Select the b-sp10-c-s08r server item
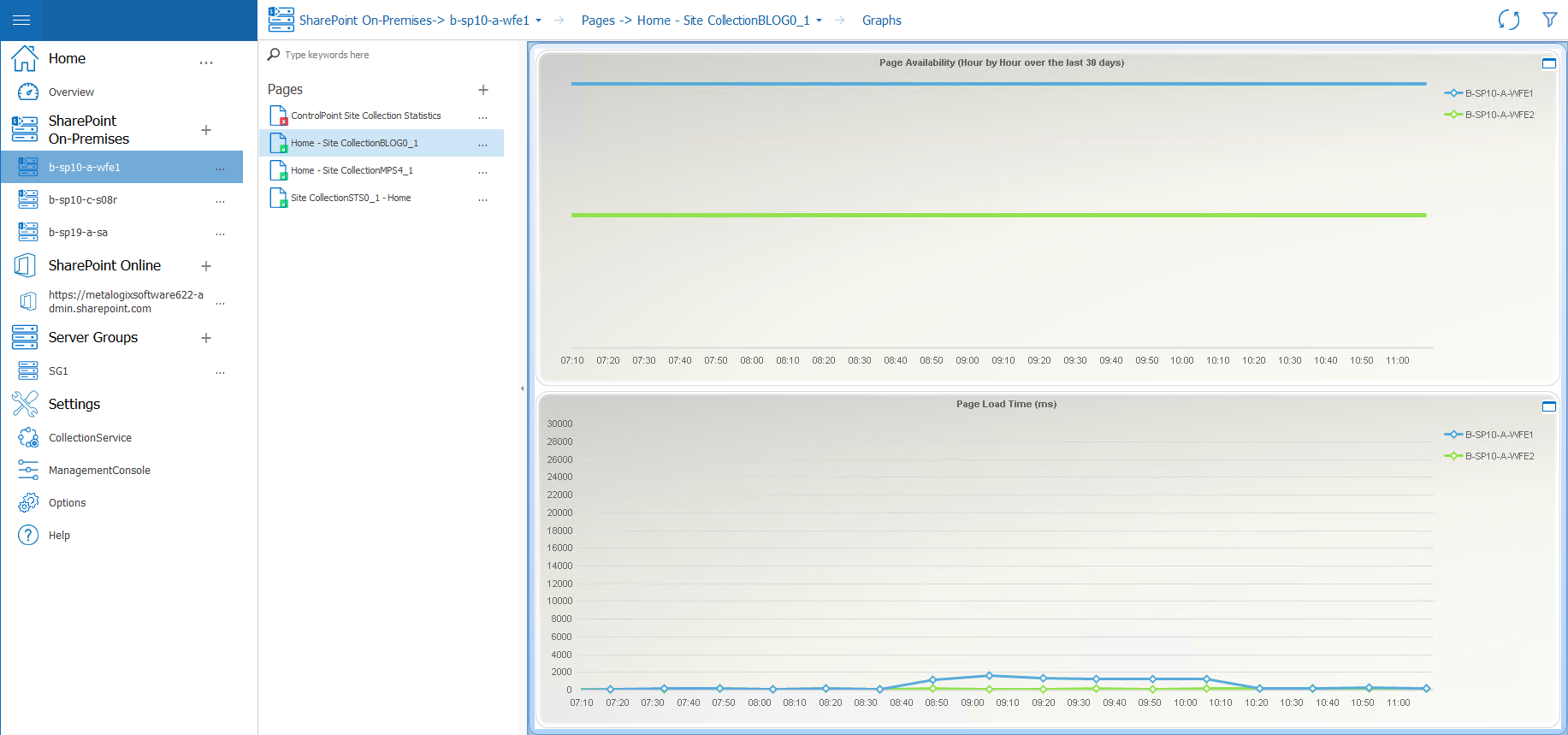Viewport: 1568px width, 735px height. 83,200
